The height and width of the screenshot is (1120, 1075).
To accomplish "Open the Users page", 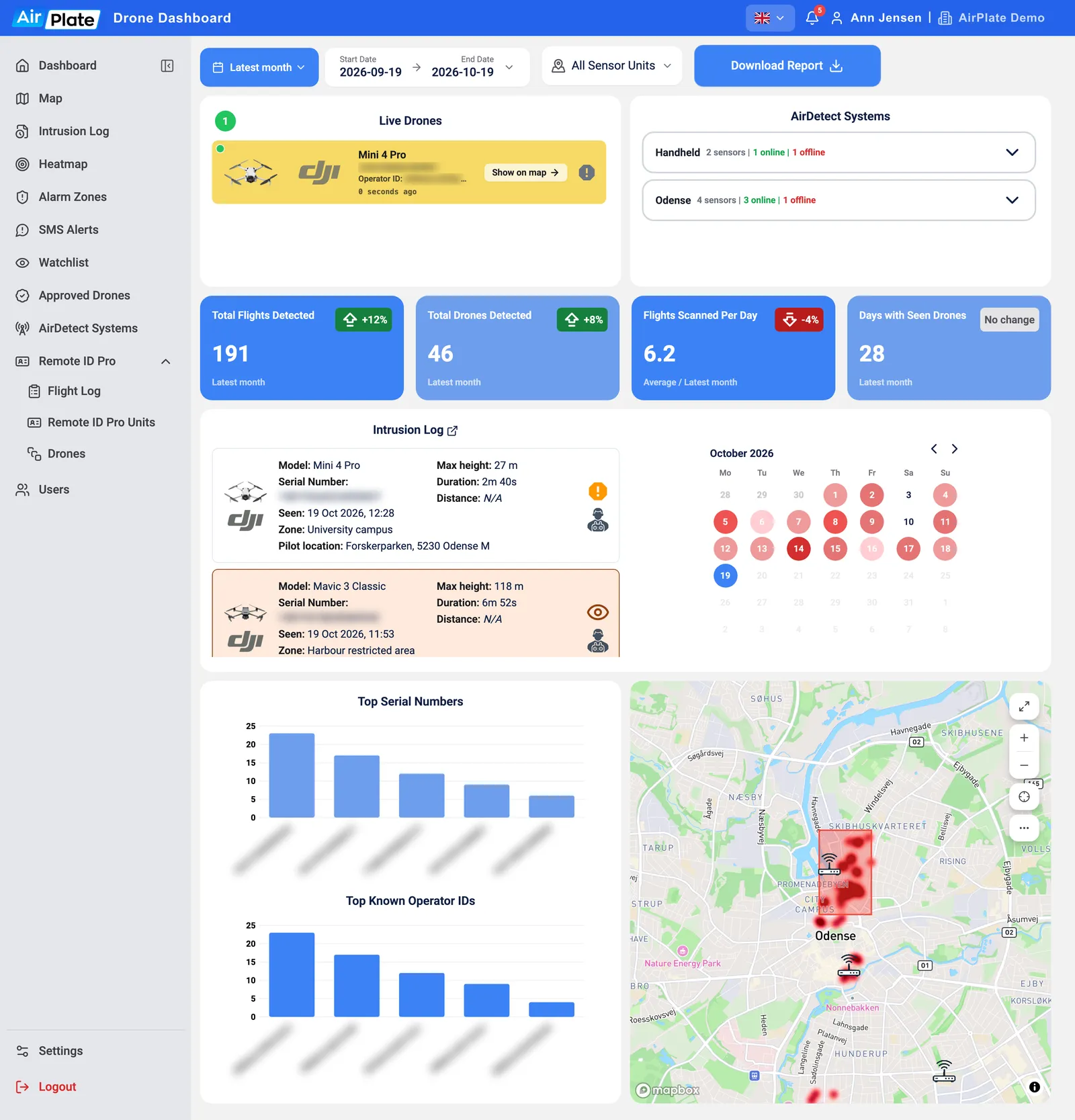I will pyautogui.click(x=54, y=490).
